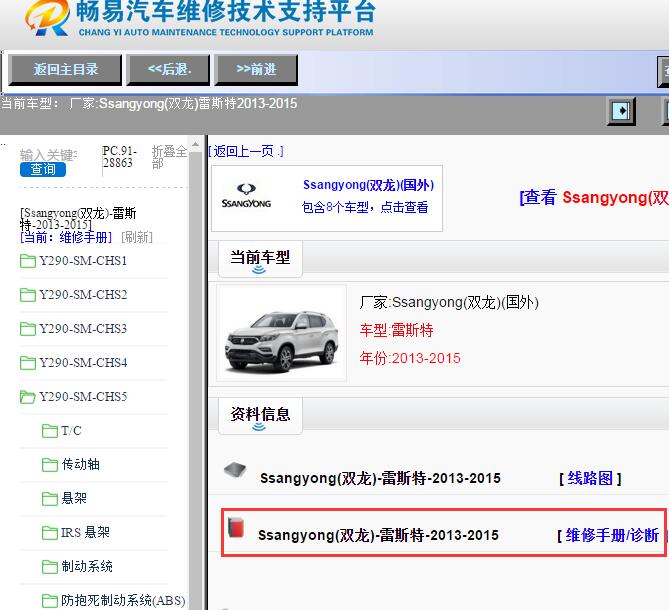Click the arrow panel-toggle icon in gray bar
Image resolution: width=669 pixels, height=610 pixels.
(621, 111)
